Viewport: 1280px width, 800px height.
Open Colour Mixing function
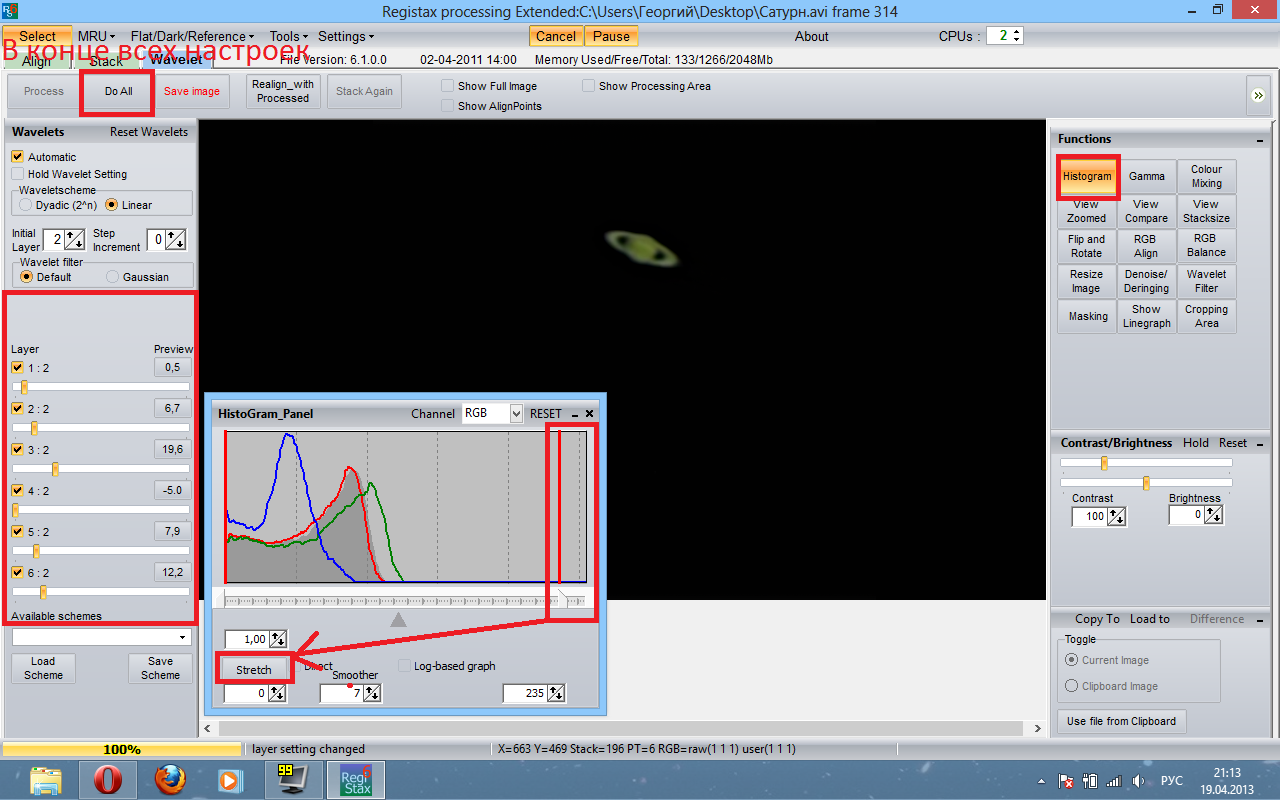pyautogui.click(x=1206, y=176)
